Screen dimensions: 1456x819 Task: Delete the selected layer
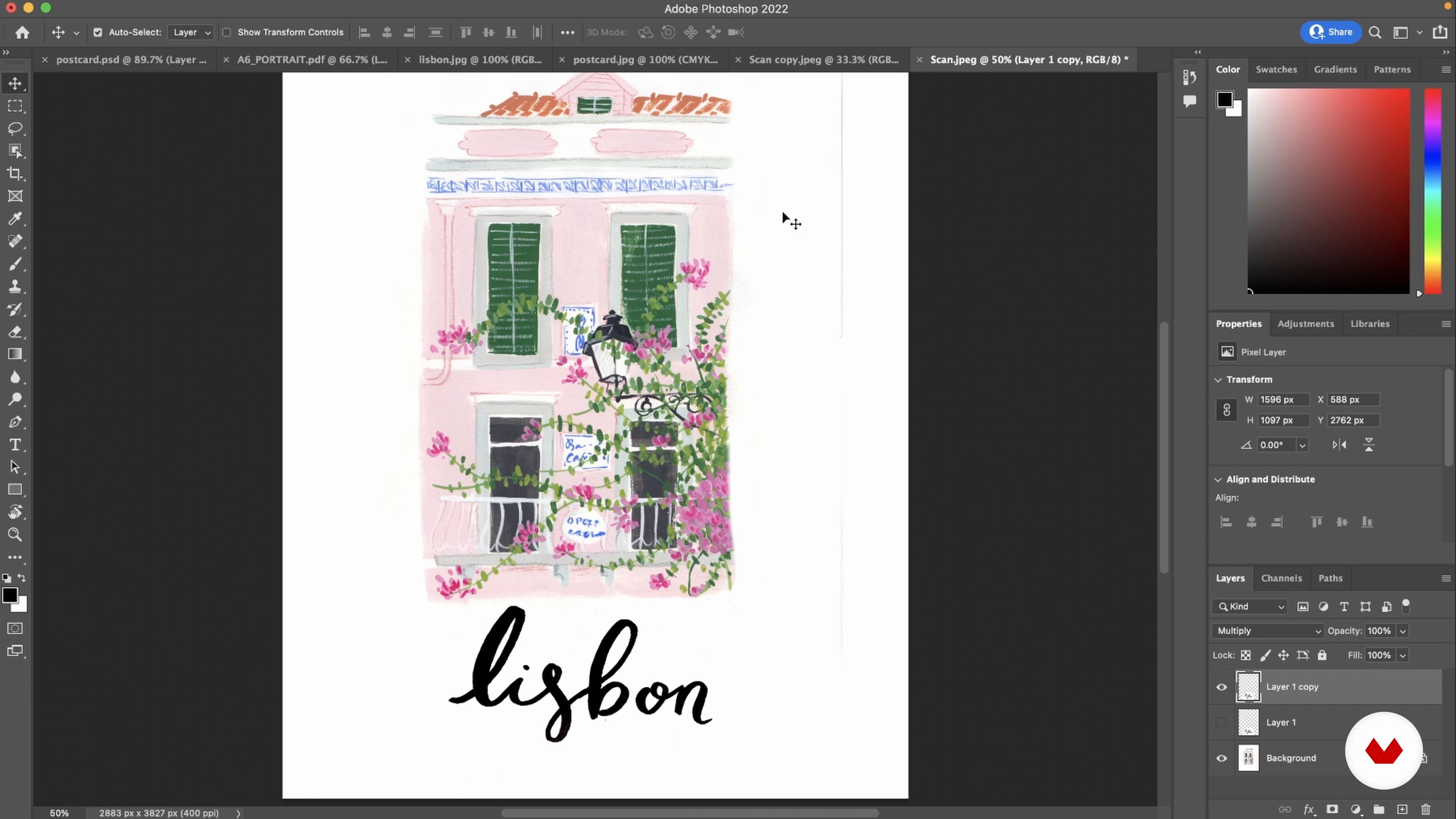coord(1426,809)
